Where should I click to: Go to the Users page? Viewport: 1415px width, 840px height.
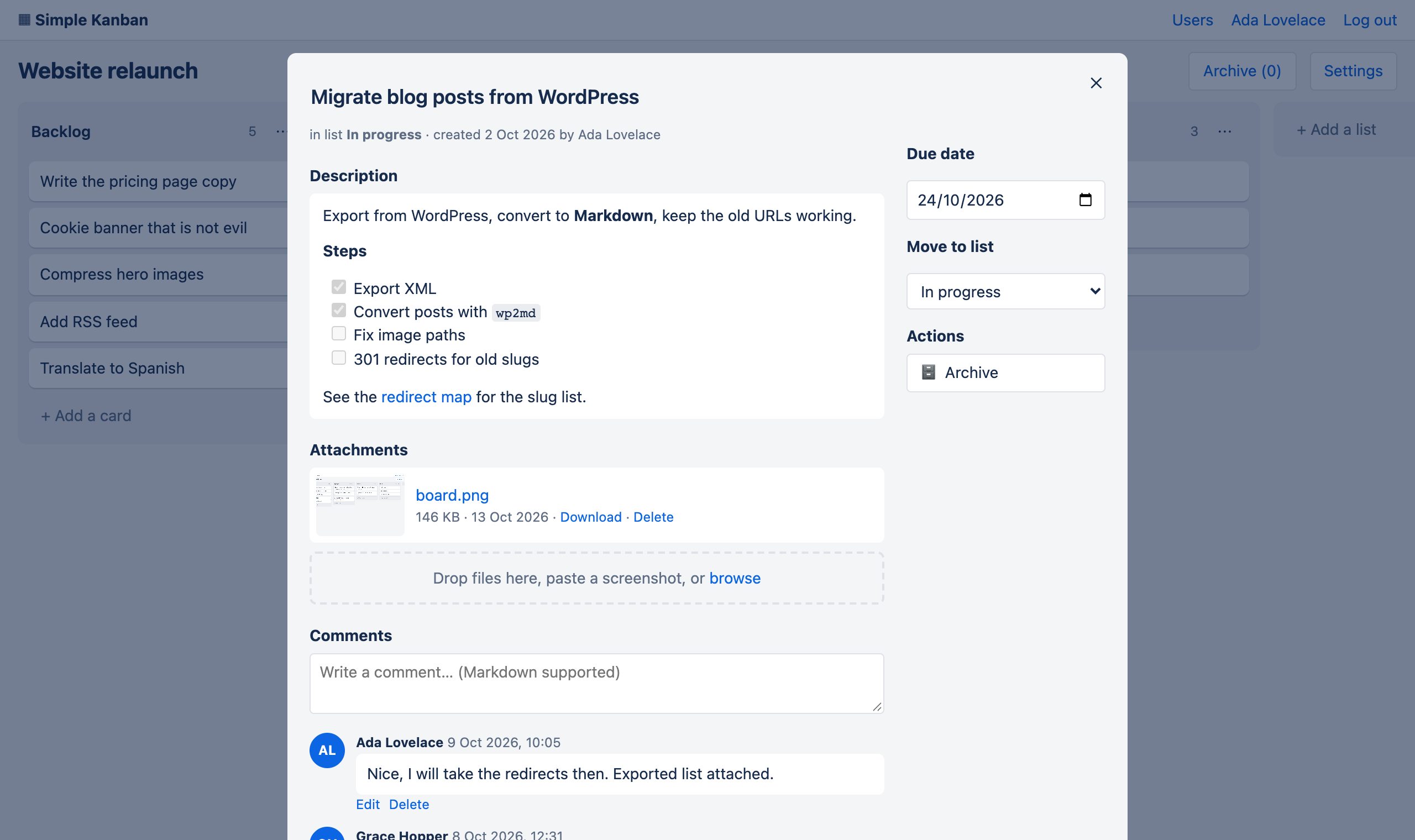pos(1192,20)
